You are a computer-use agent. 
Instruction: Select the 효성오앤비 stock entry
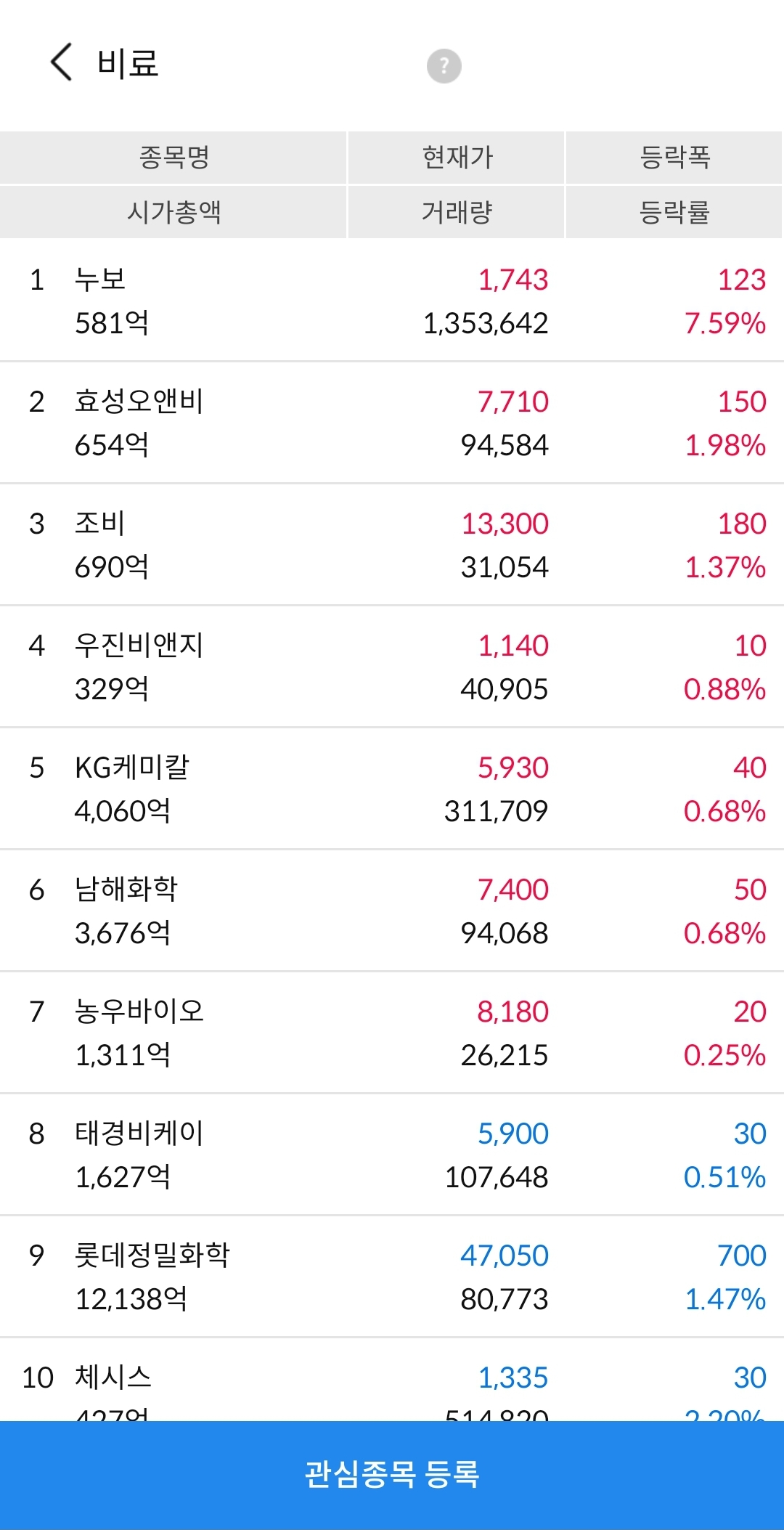(392, 423)
